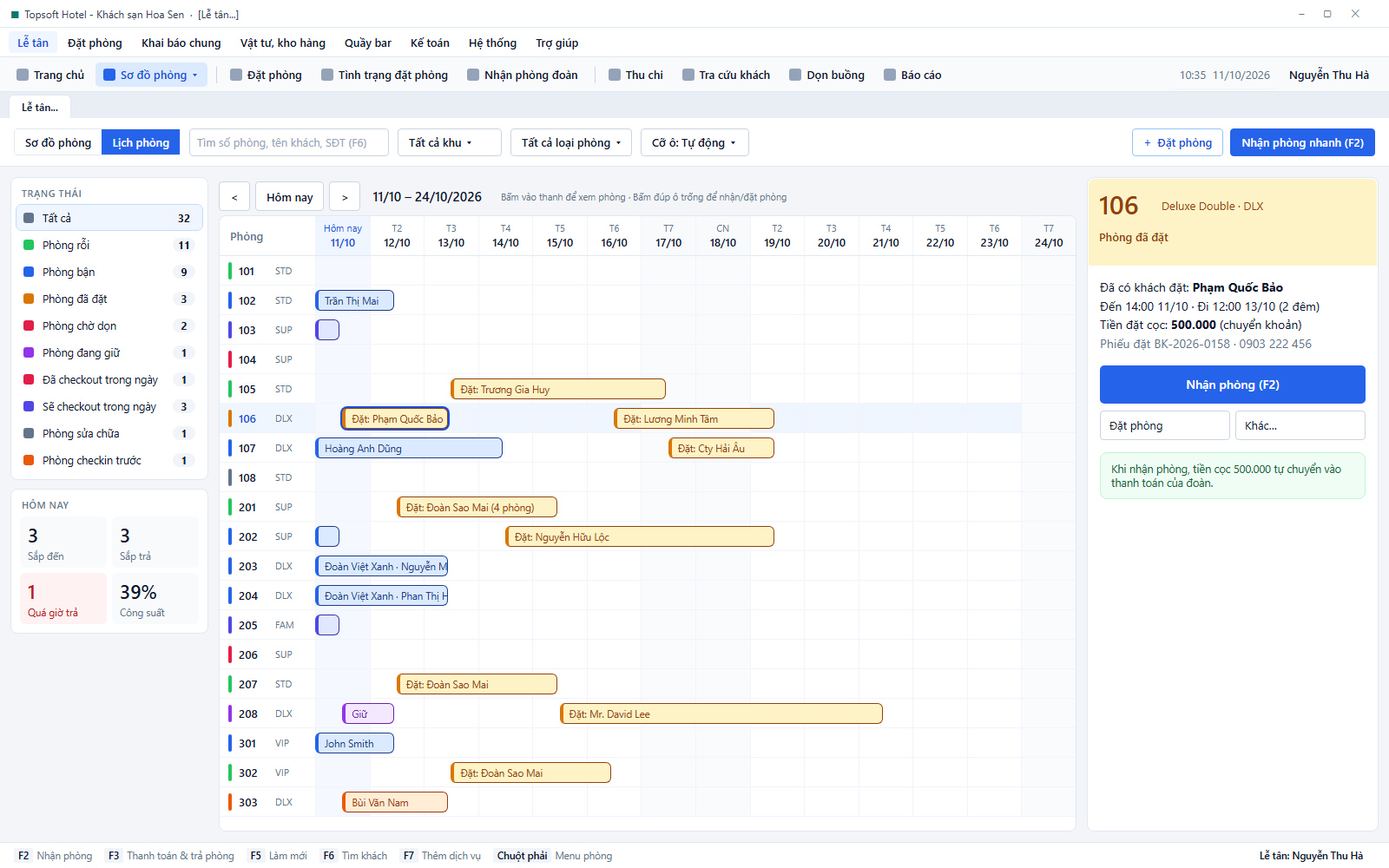Screen dimensions: 1389x868
Task: Filter status by Phòng đã đặt
Action: [x=109, y=299]
